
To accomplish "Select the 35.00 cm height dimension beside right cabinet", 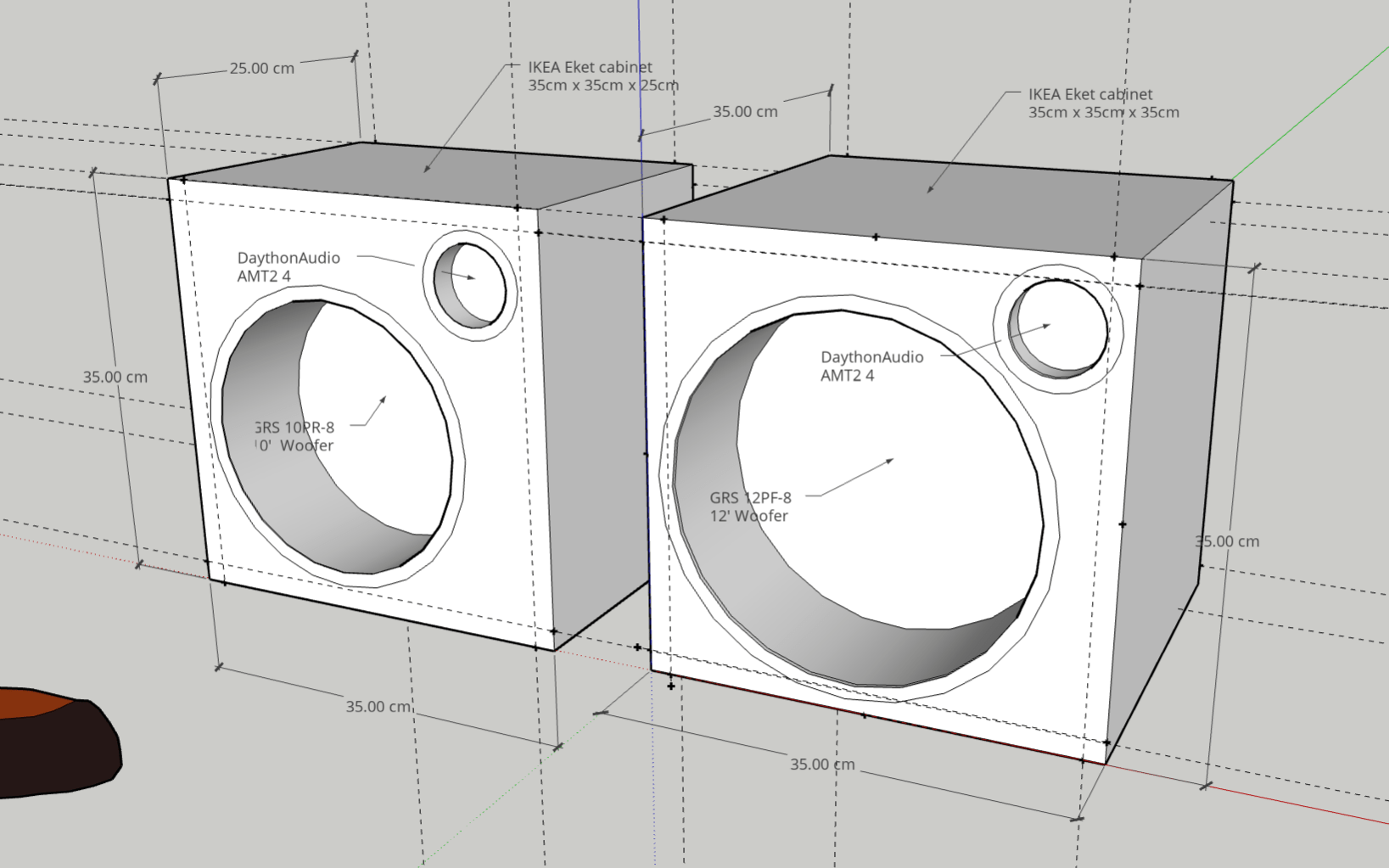I will tap(1227, 541).
